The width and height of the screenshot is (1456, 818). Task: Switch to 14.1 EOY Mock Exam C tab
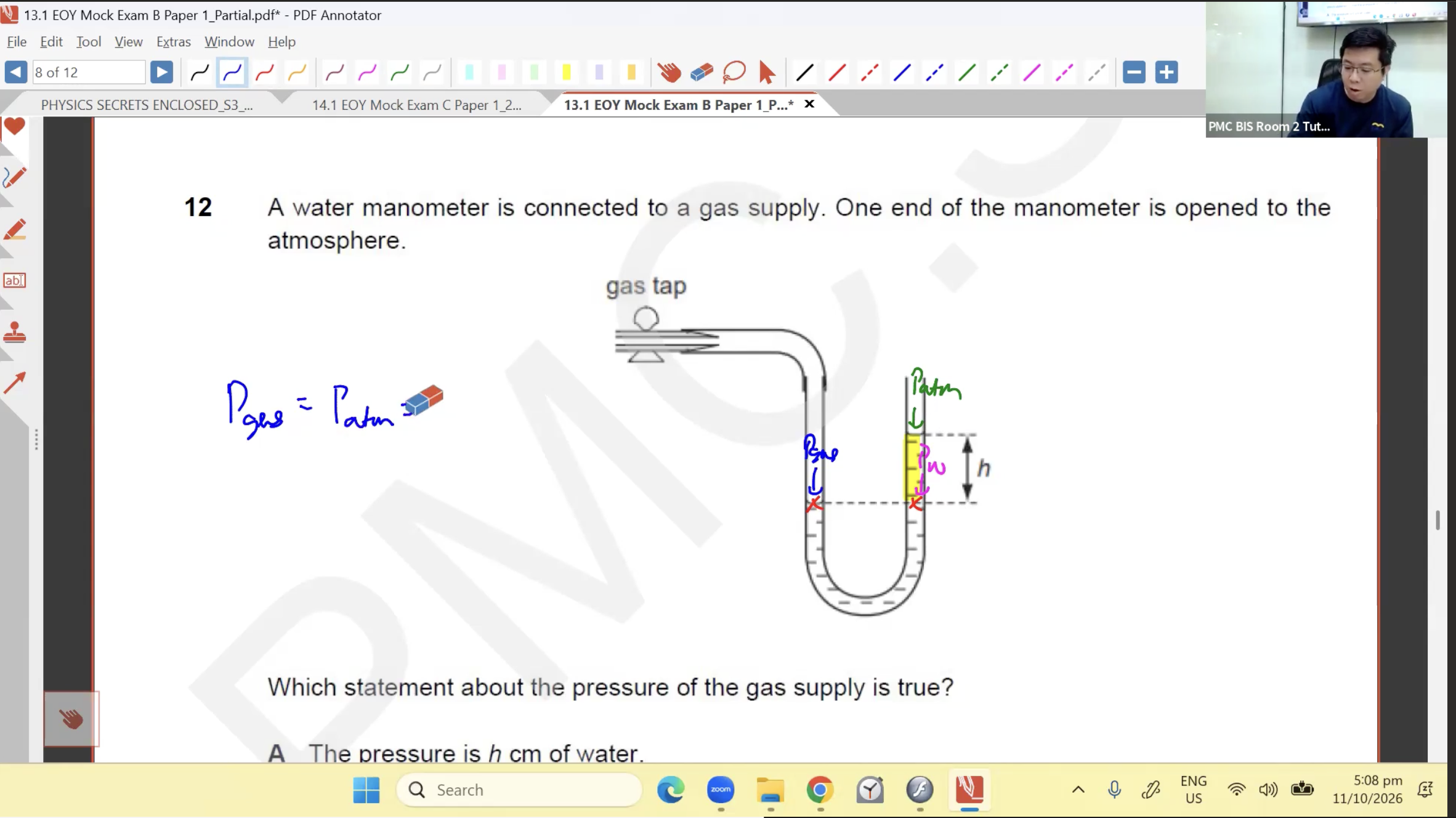pos(416,105)
